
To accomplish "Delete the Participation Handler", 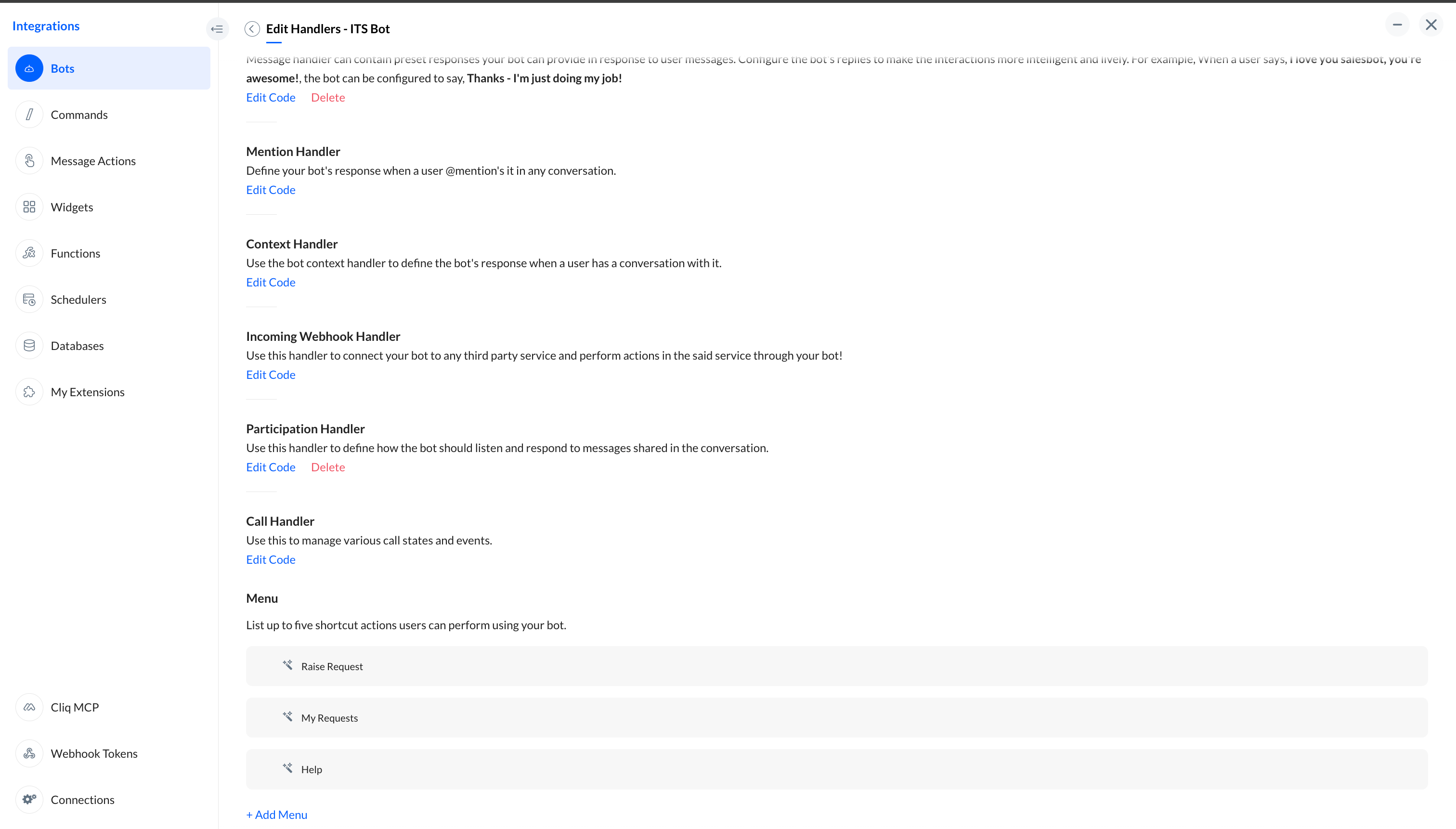I will click(x=328, y=467).
